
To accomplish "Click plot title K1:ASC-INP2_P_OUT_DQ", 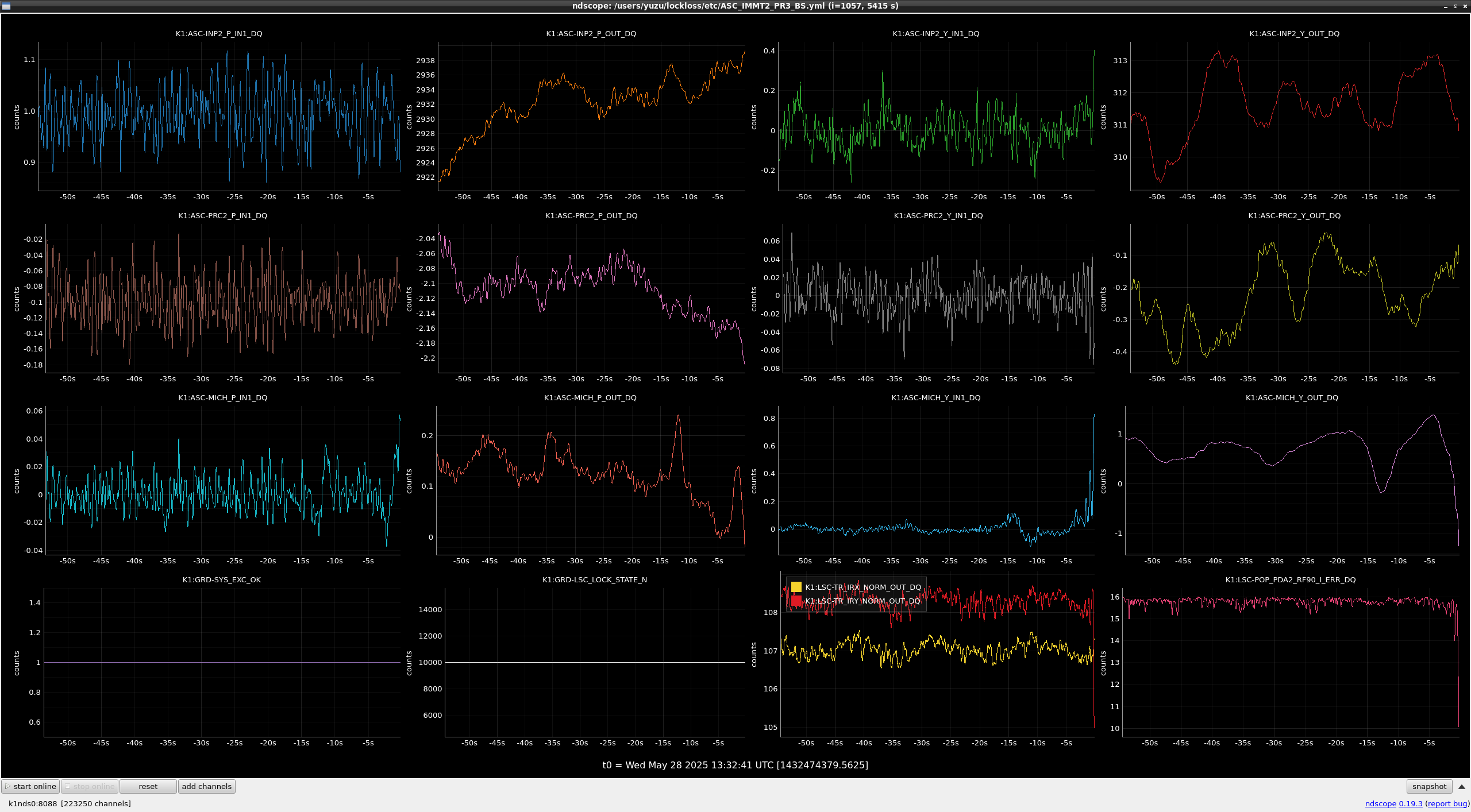I will coord(591,33).
